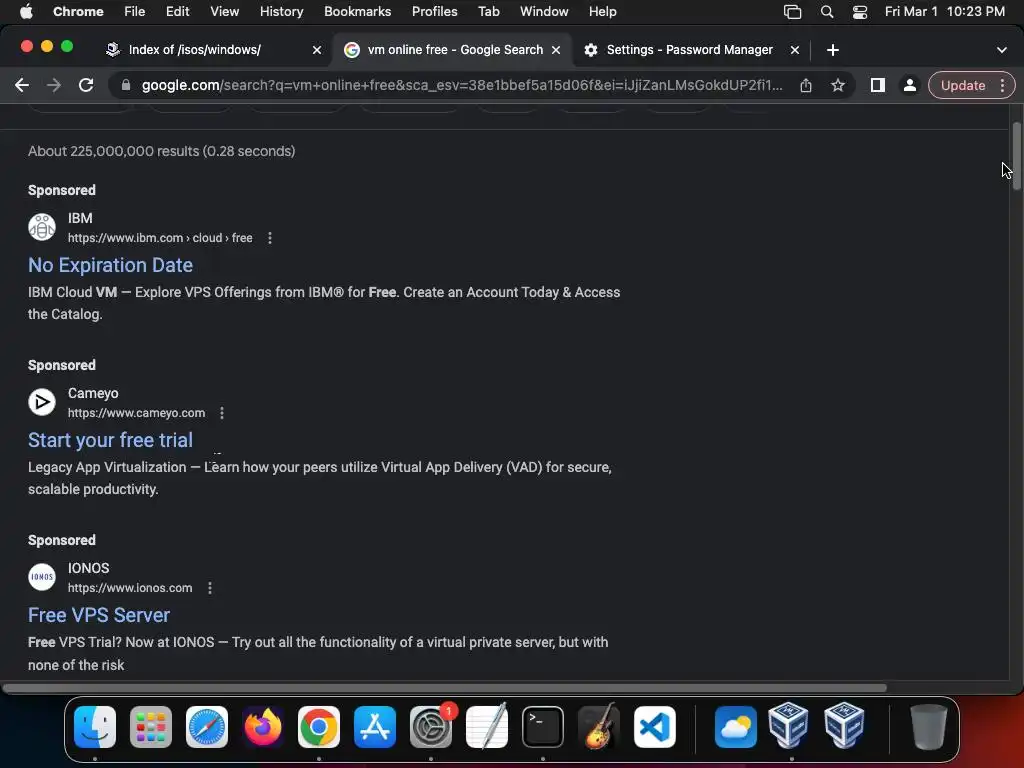Reload the Google search page
The width and height of the screenshot is (1024, 768).
click(86, 85)
